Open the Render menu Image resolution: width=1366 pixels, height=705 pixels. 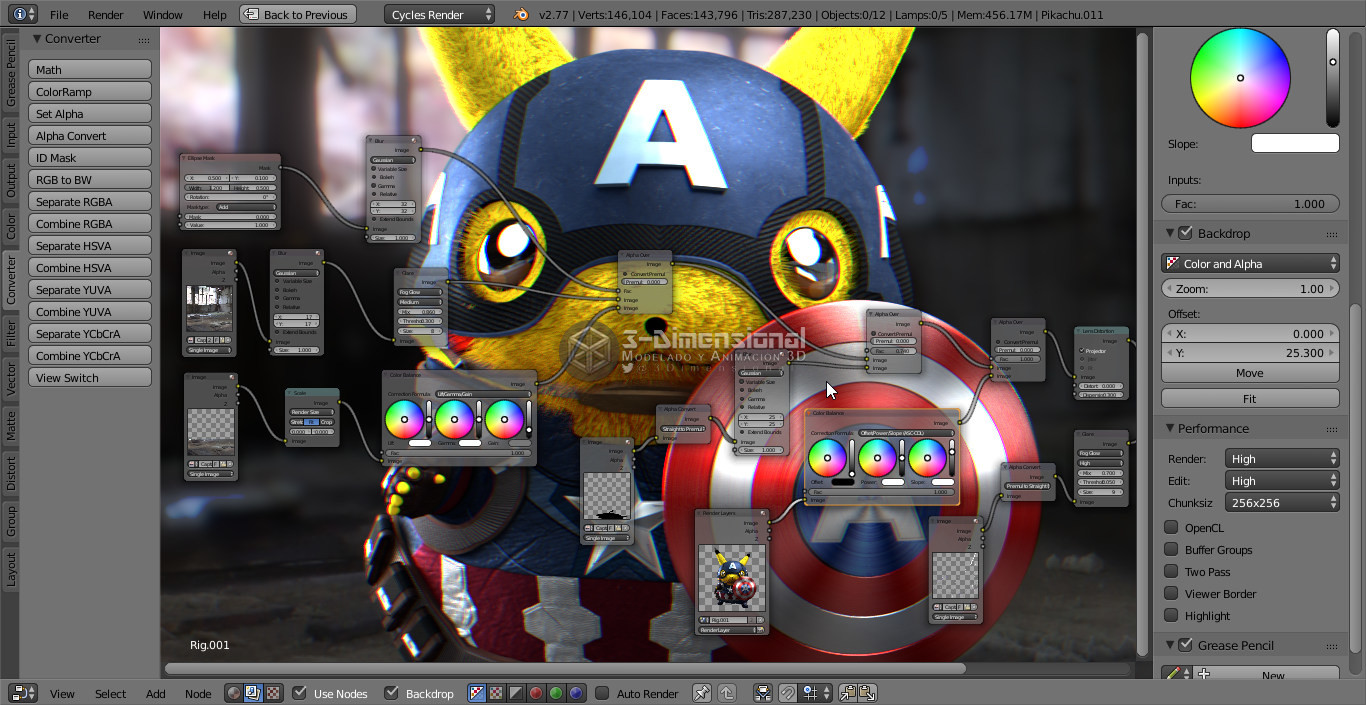[x=105, y=14]
